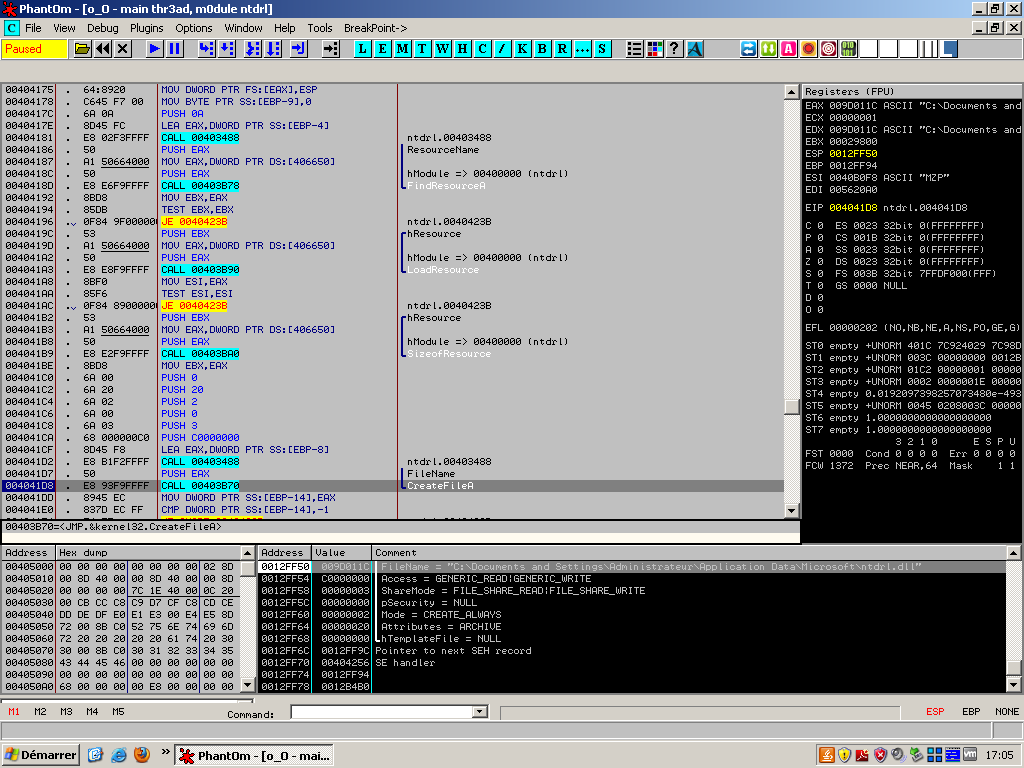Show References with R button

(562, 49)
